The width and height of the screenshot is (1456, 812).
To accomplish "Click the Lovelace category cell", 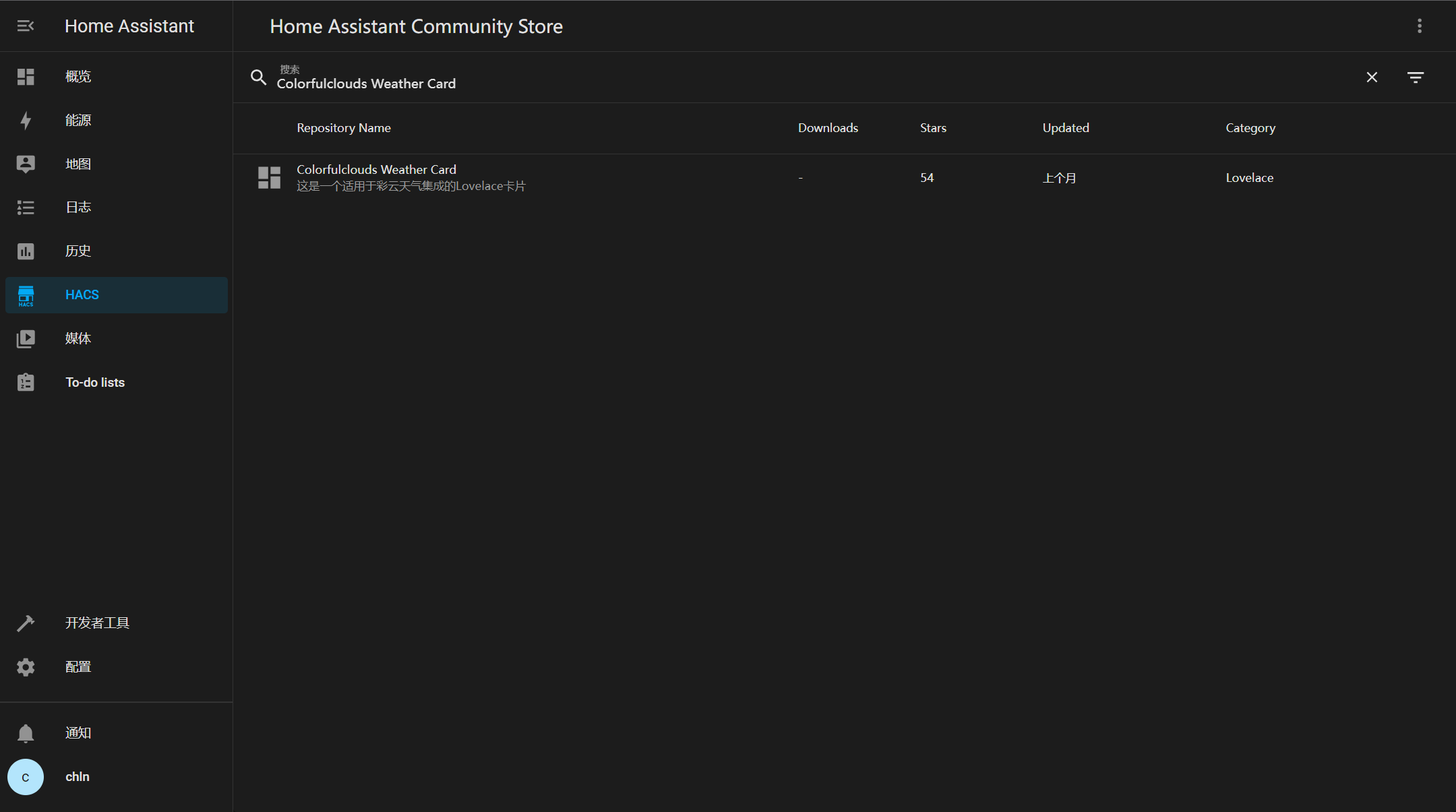I will pyautogui.click(x=1249, y=178).
